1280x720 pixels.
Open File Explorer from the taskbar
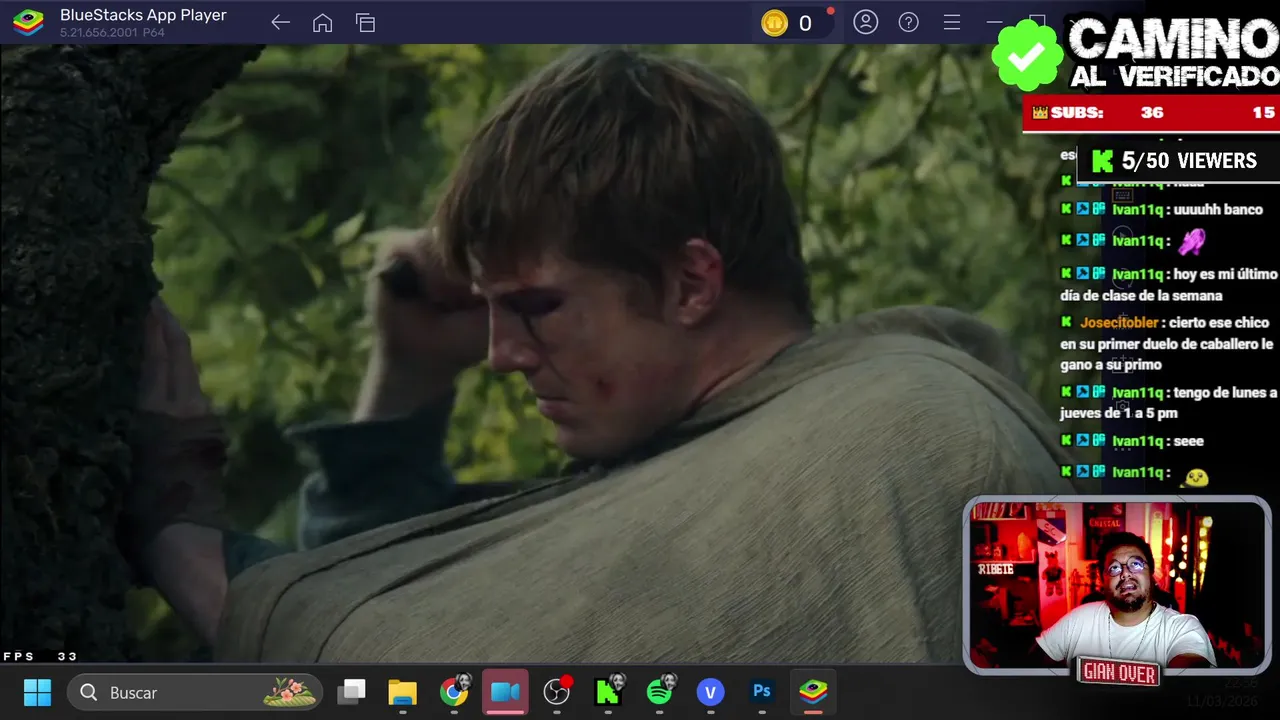pos(402,692)
